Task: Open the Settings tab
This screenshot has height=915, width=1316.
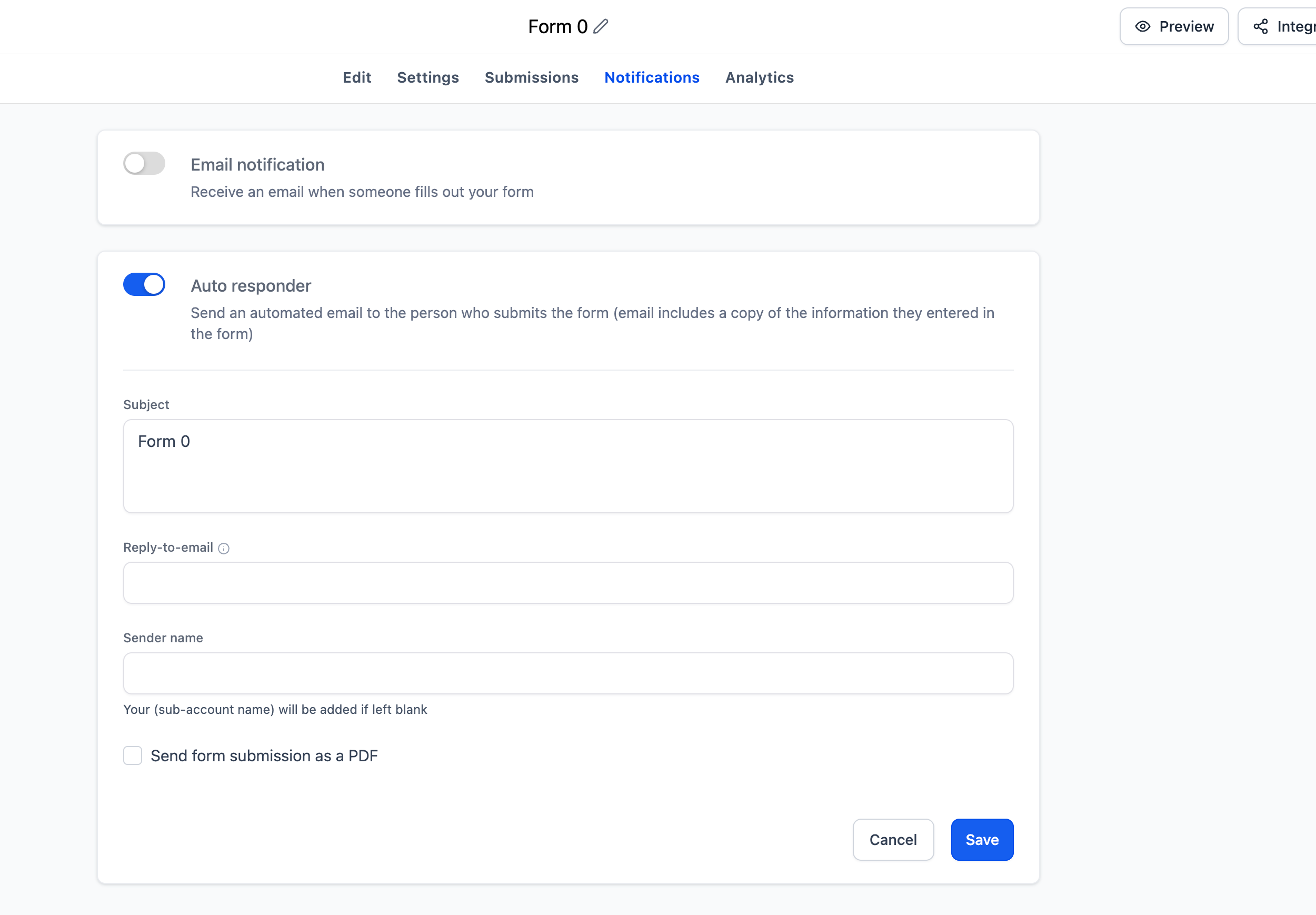Action: (427, 77)
